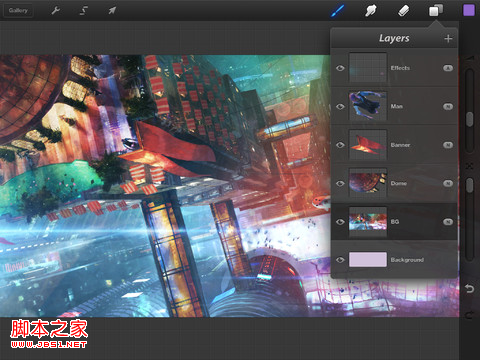Hide the Background color layer
This screenshot has height=360, width=480.
point(340,260)
